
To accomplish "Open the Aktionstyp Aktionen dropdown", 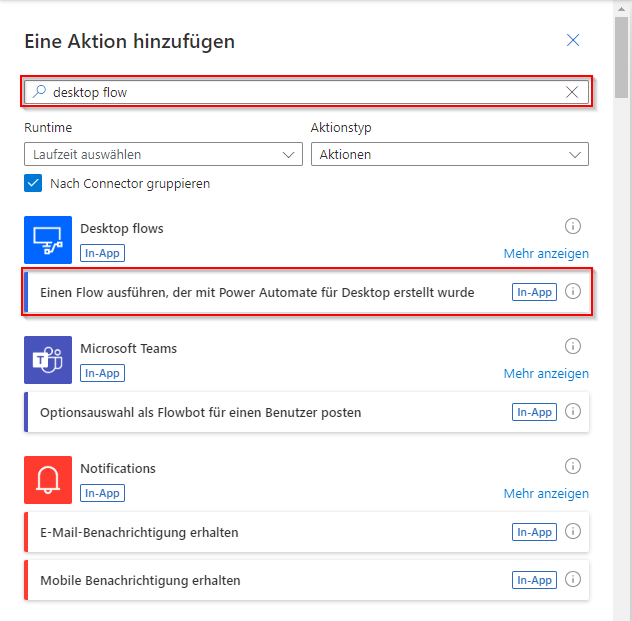I will pyautogui.click(x=450, y=154).
